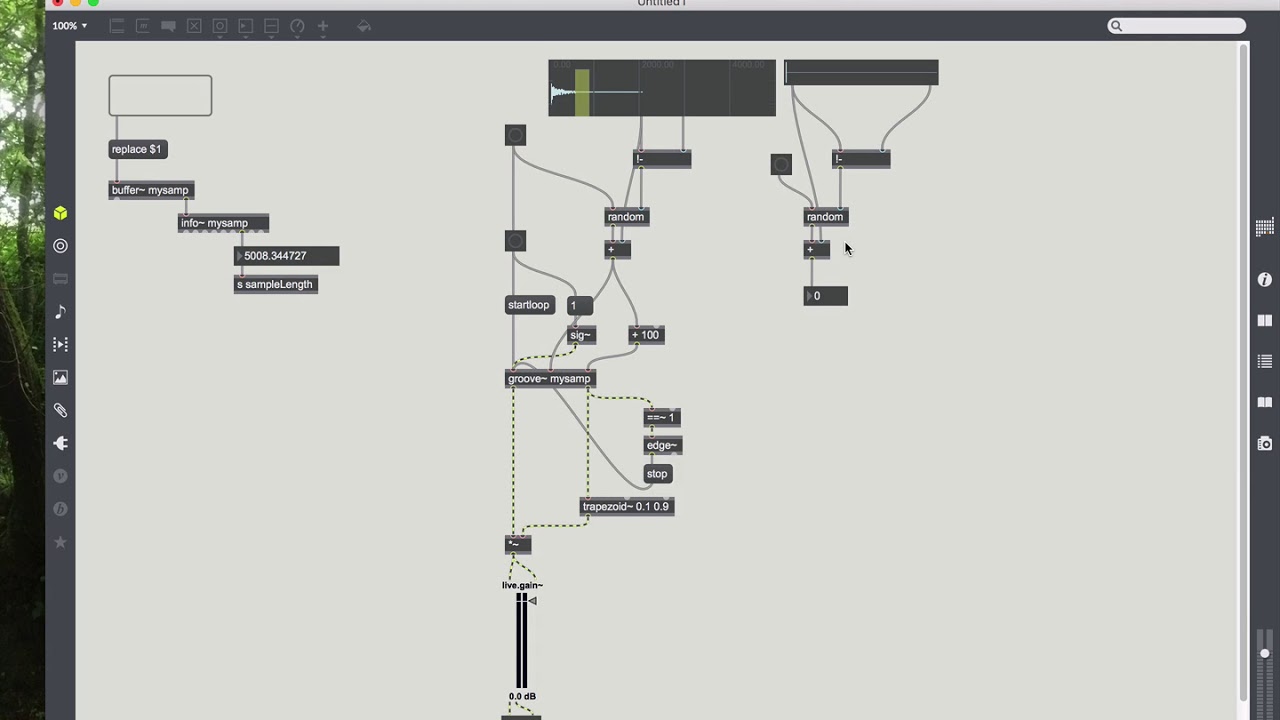Select the 'buffer~ mysamp' object
Image resolution: width=1280 pixels, height=720 pixels.
point(150,190)
